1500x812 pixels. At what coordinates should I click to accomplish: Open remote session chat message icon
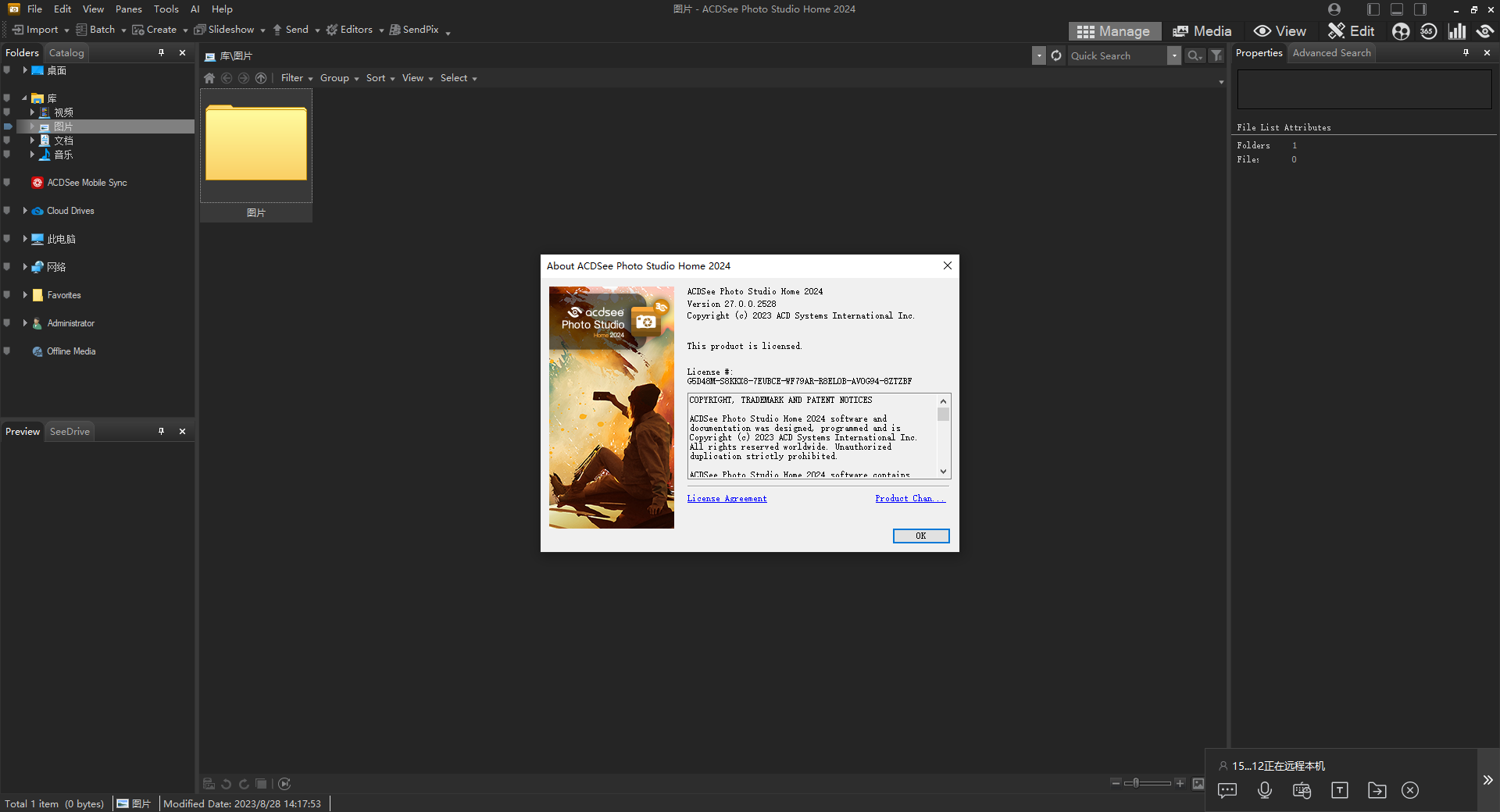(x=1227, y=790)
